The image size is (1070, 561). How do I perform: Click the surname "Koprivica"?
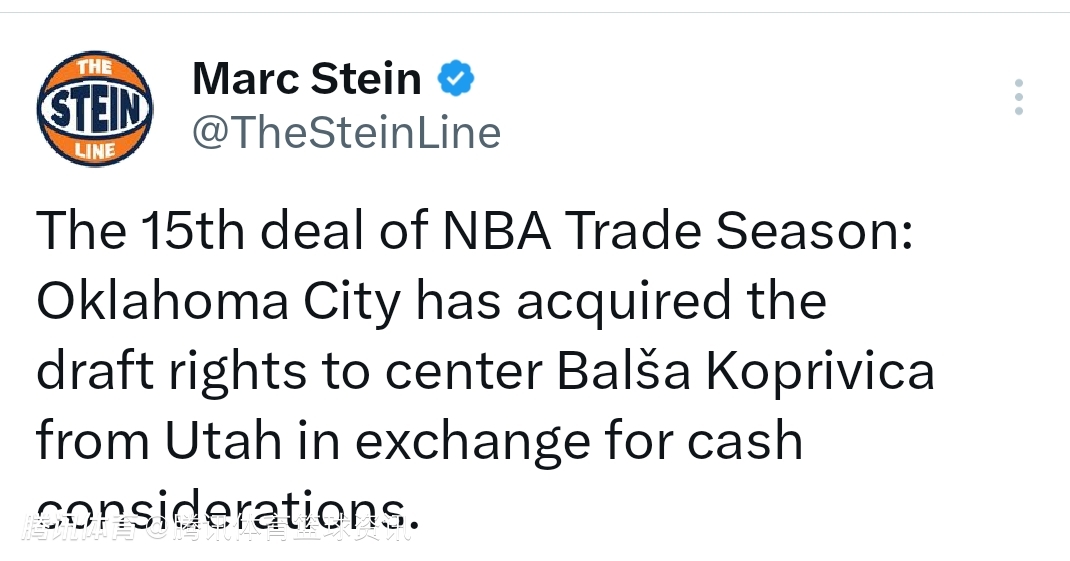coord(820,372)
